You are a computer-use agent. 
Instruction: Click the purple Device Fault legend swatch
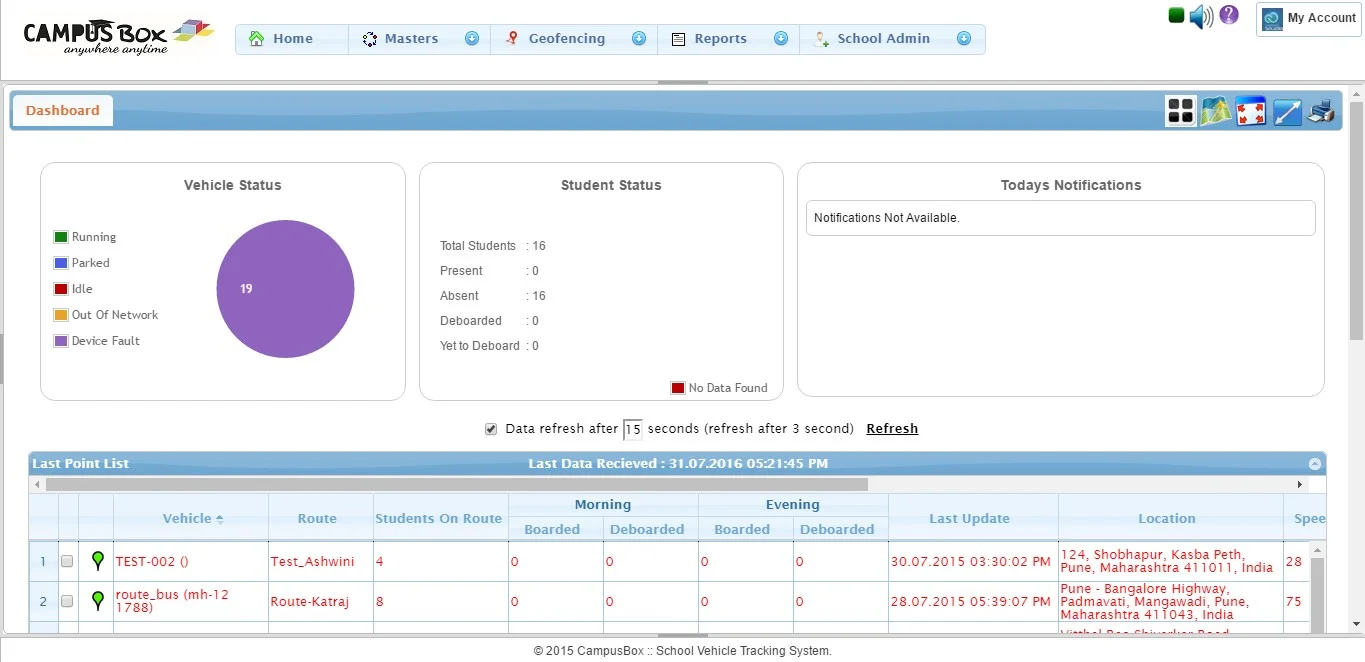click(61, 341)
